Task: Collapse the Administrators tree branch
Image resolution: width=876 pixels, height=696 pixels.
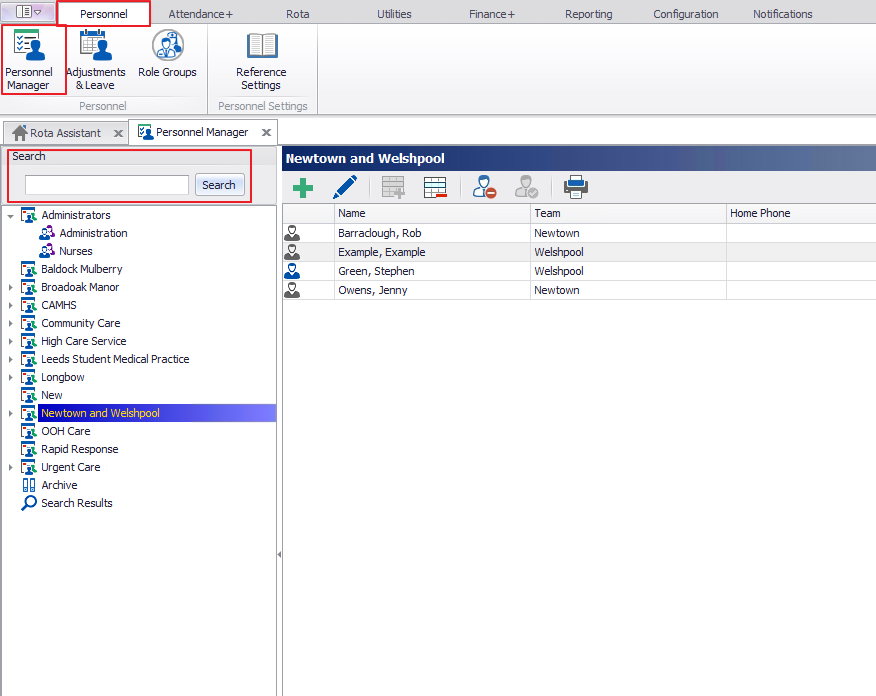Action: [x=10, y=215]
